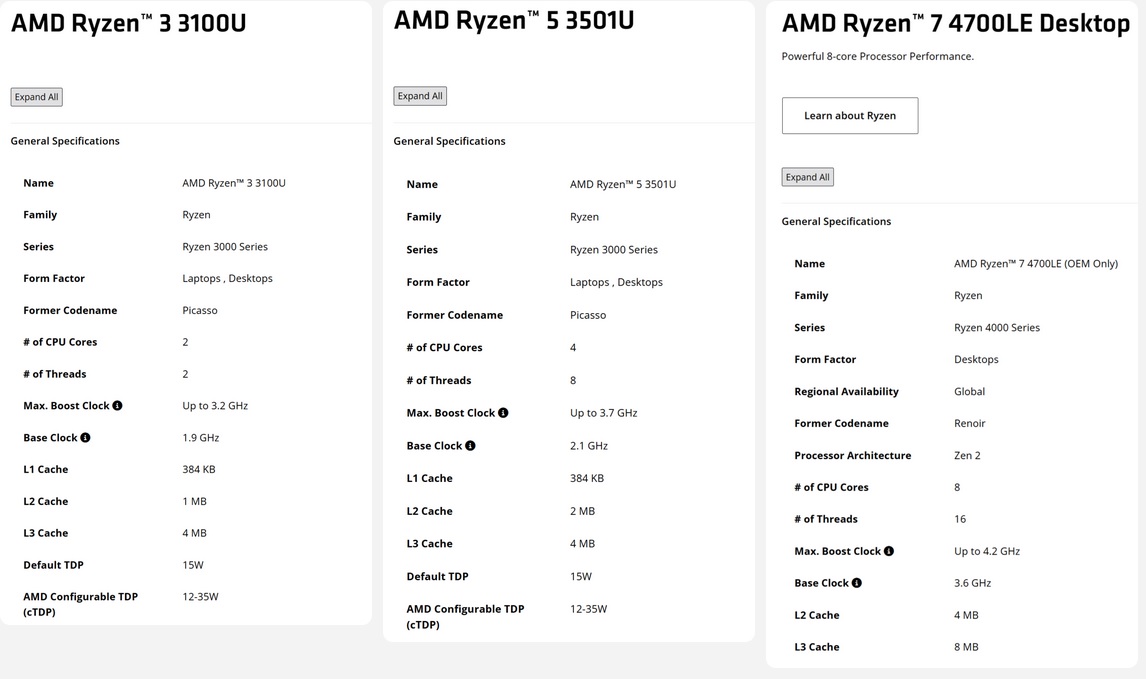The width and height of the screenshot is (1146, 679).
Task: Expand all specs for Ryzen 3 3100U
Action: click(37, 97)
